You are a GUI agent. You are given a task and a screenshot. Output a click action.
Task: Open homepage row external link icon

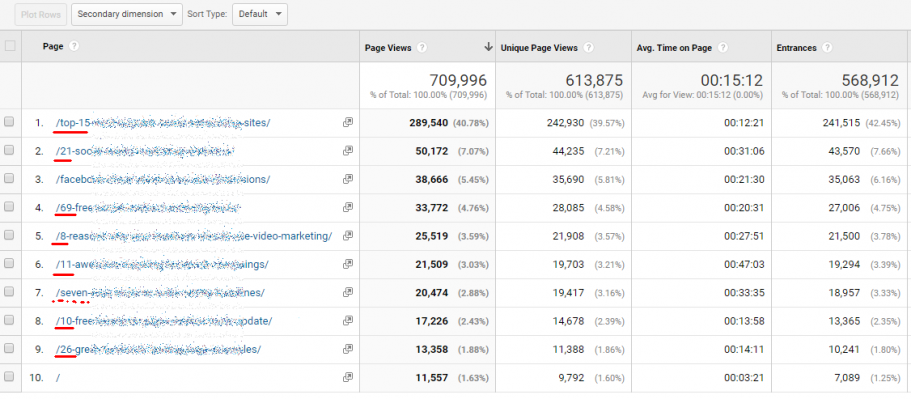347,377
